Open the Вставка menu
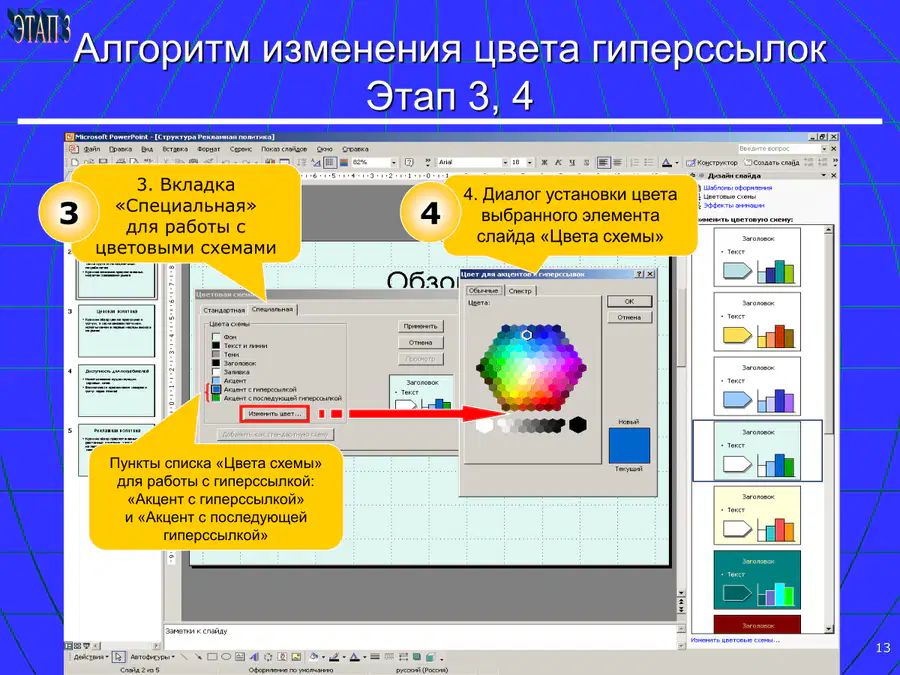 [174, 149]
